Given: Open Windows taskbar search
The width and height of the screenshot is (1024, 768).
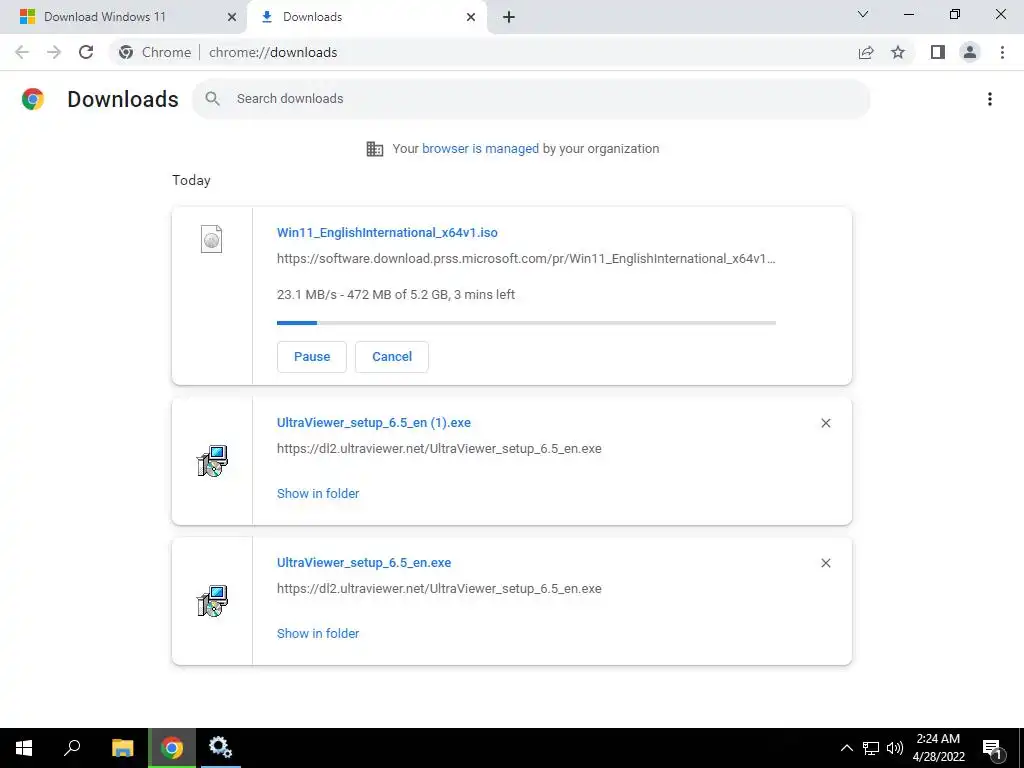Looking at the screenshot, I should tap(72, 748).
